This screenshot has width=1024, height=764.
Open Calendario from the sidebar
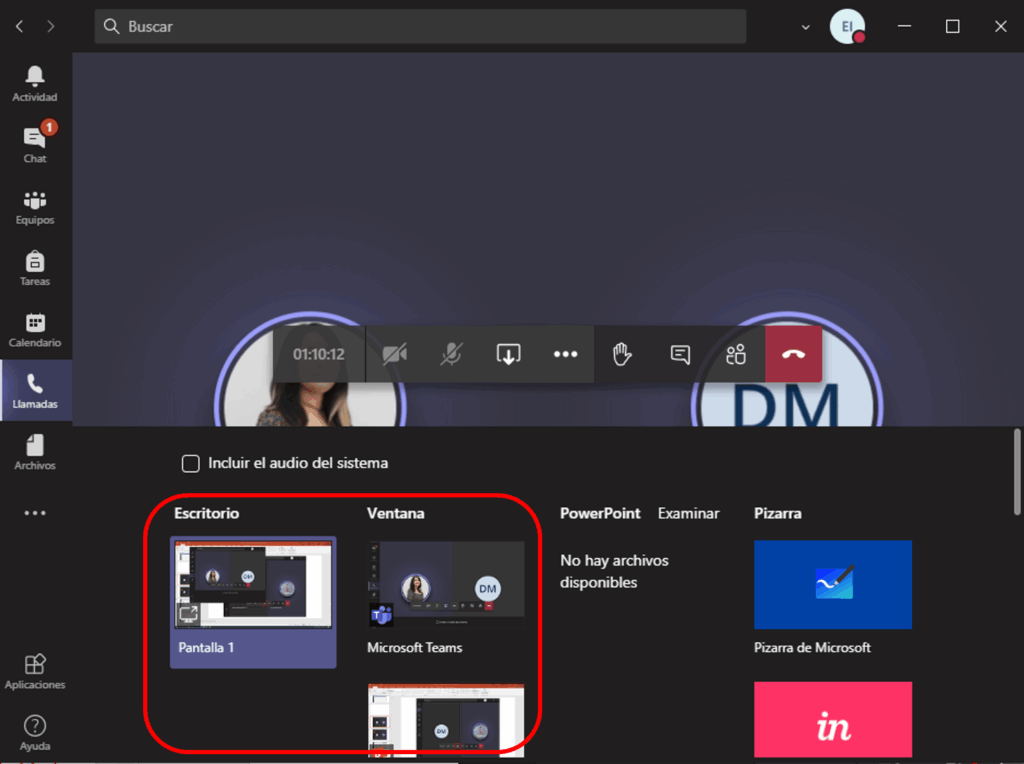35,330
